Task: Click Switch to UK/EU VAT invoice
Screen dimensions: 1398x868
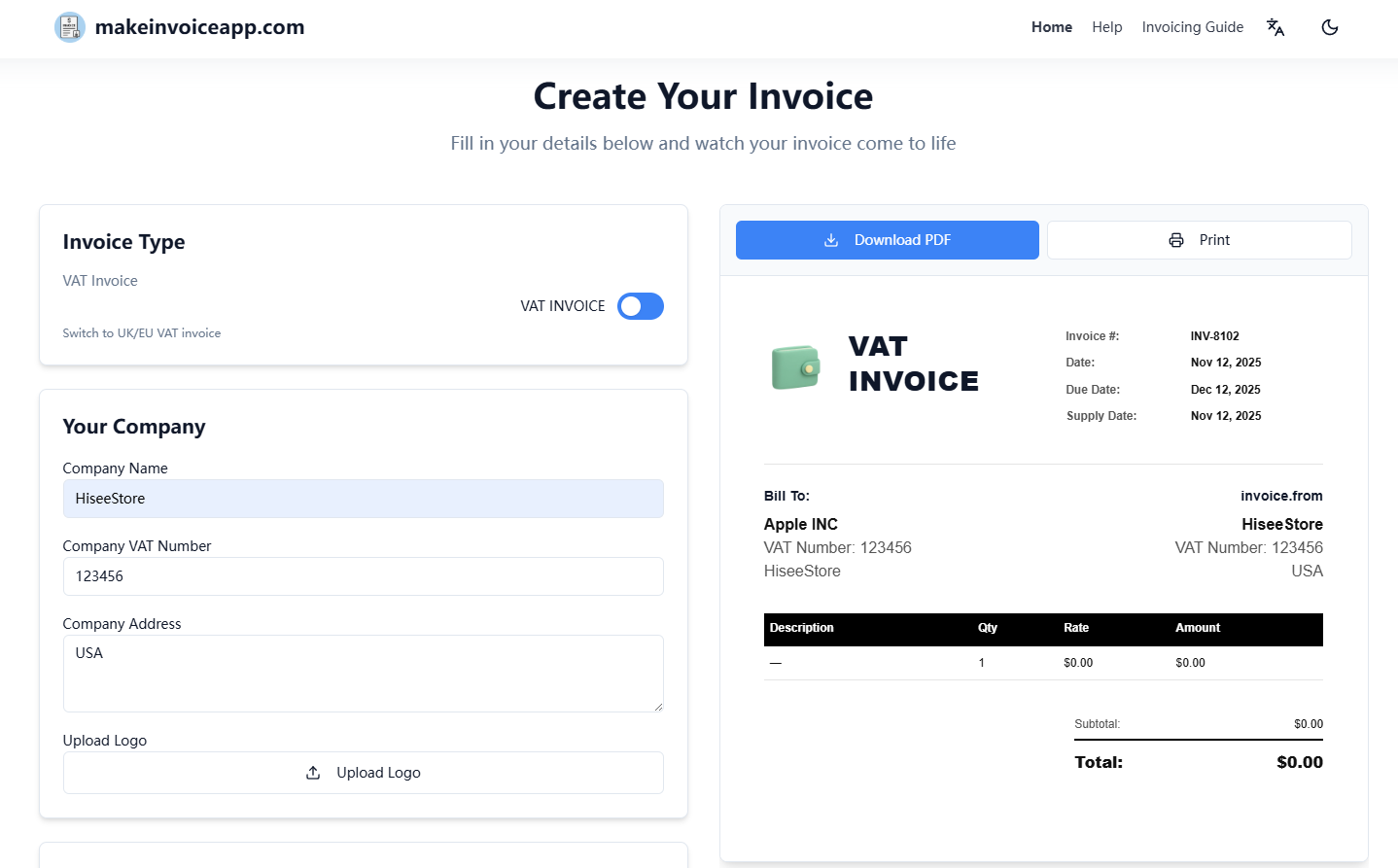Action: tap(141, 332)
